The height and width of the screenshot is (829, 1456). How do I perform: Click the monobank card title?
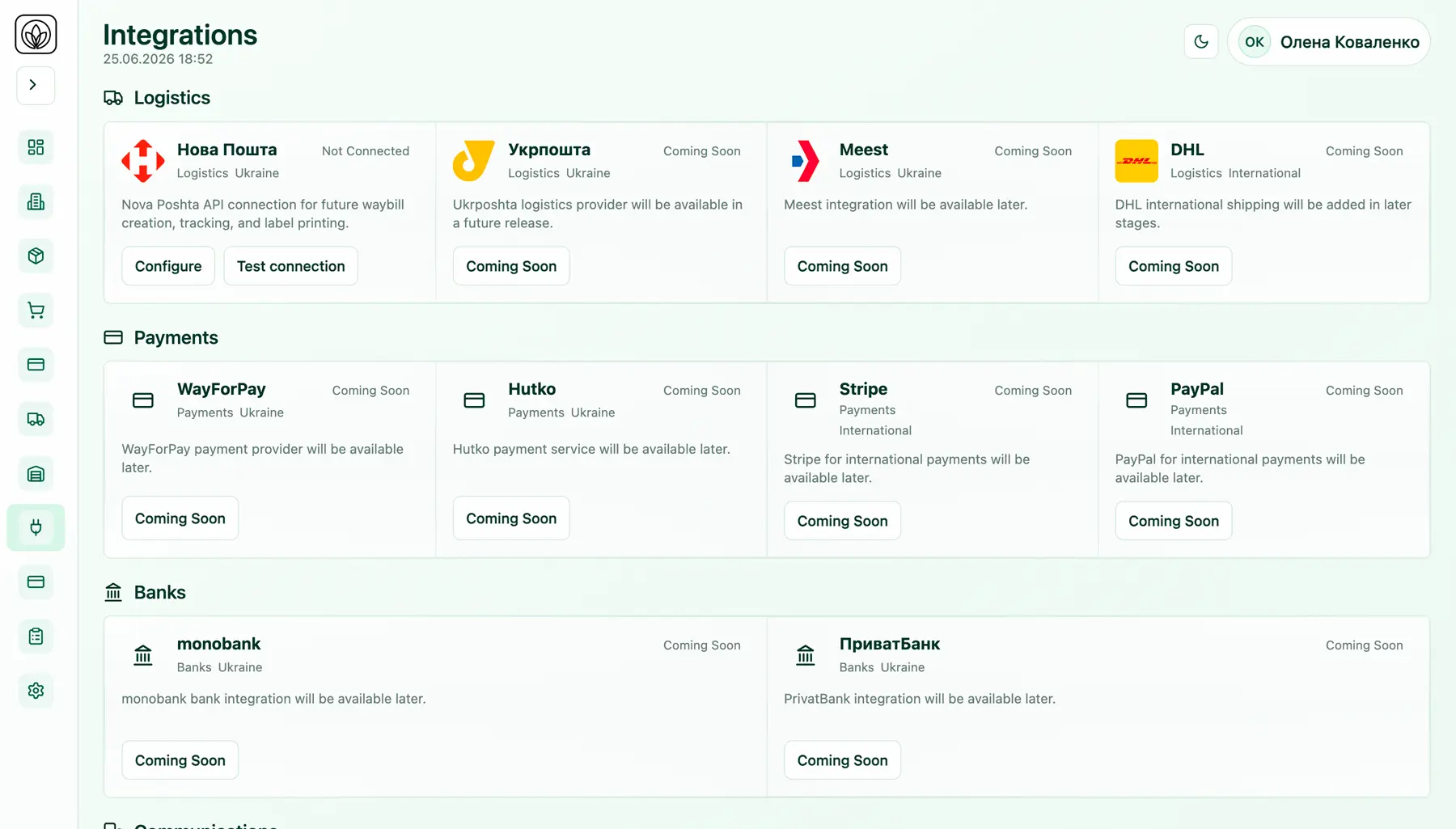pyautogui.click(x=219, y=644)
